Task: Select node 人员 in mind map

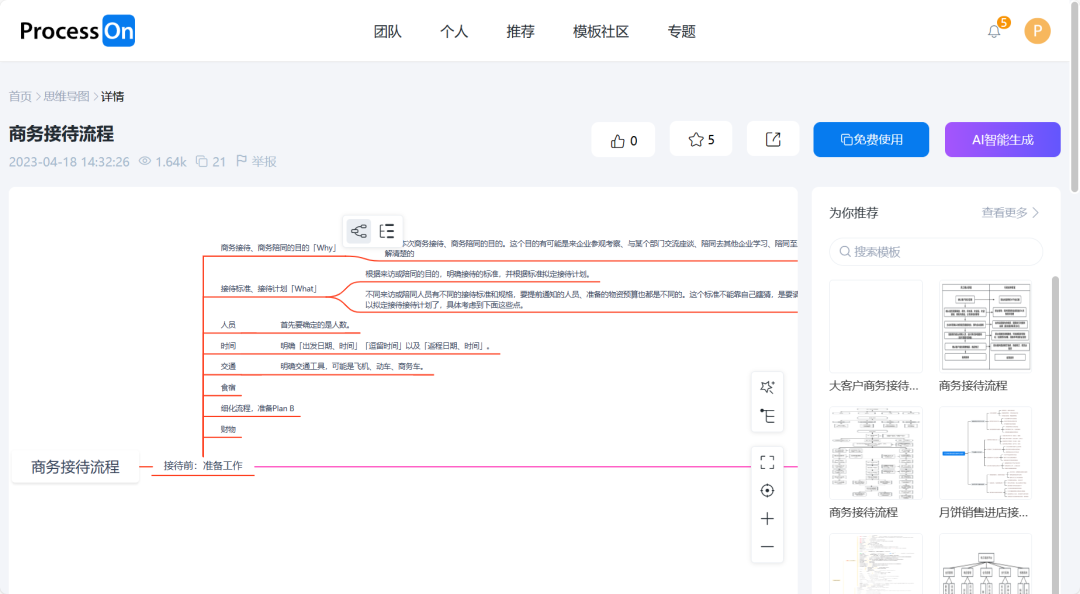Action: [x=228, y=325]
